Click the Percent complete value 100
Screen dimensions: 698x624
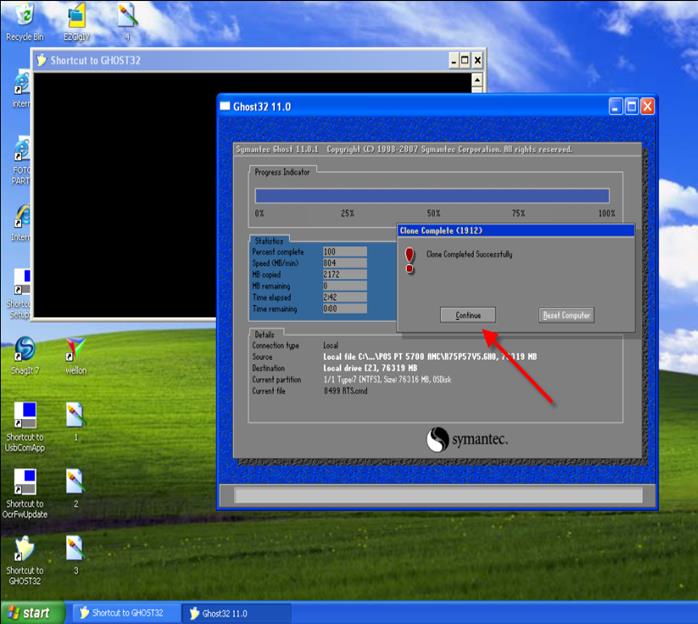coord(345,251)
